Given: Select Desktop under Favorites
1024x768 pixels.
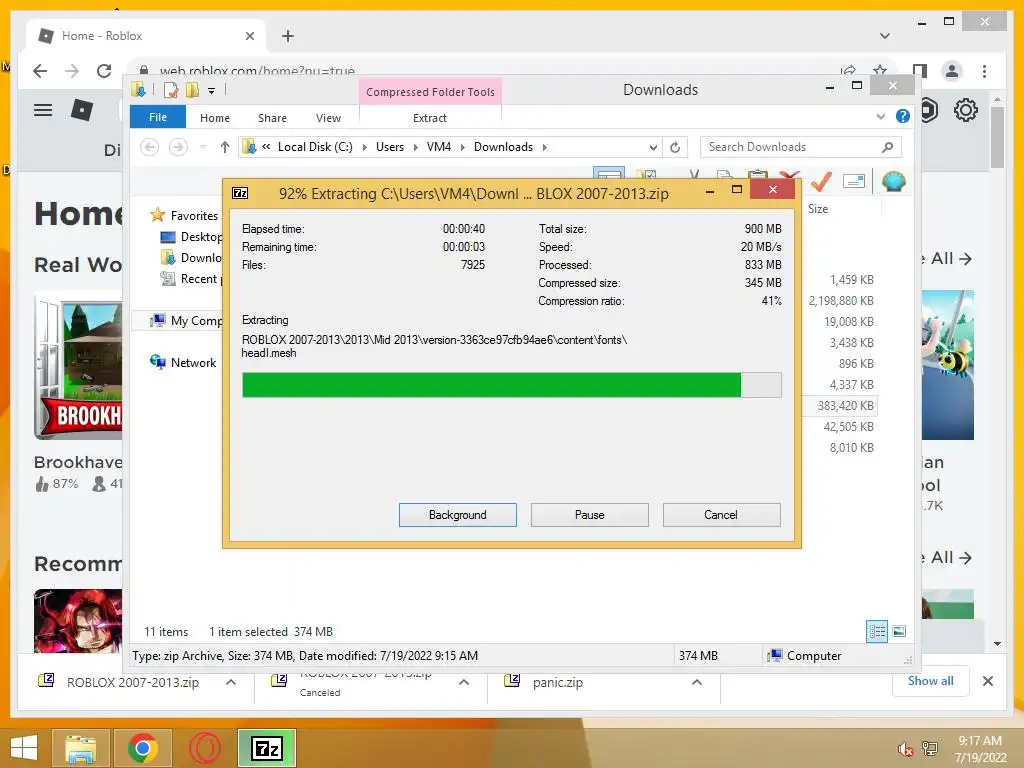Looking at the screenshot, I should click(x=191, y=236).
